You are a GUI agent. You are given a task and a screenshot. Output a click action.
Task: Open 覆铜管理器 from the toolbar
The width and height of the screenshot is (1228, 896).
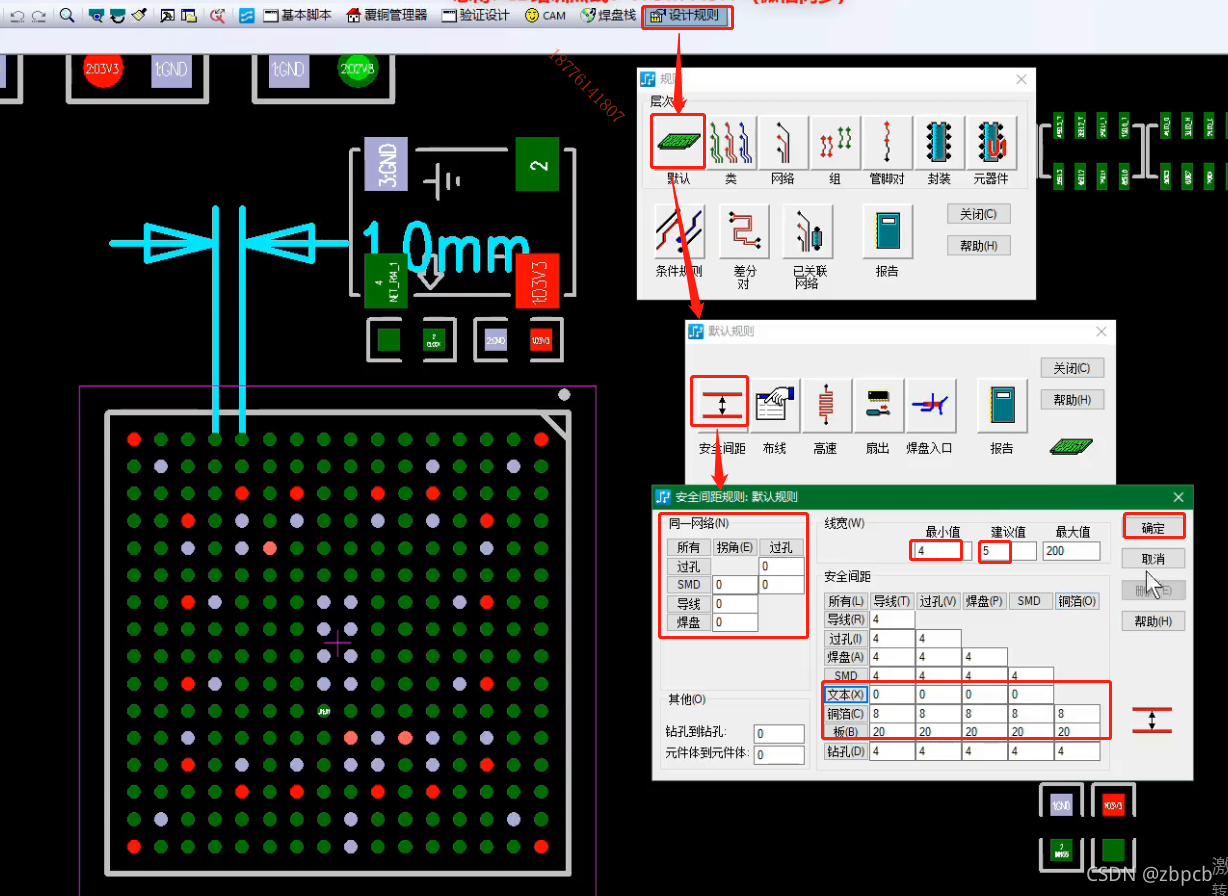(x=386, y=16)
